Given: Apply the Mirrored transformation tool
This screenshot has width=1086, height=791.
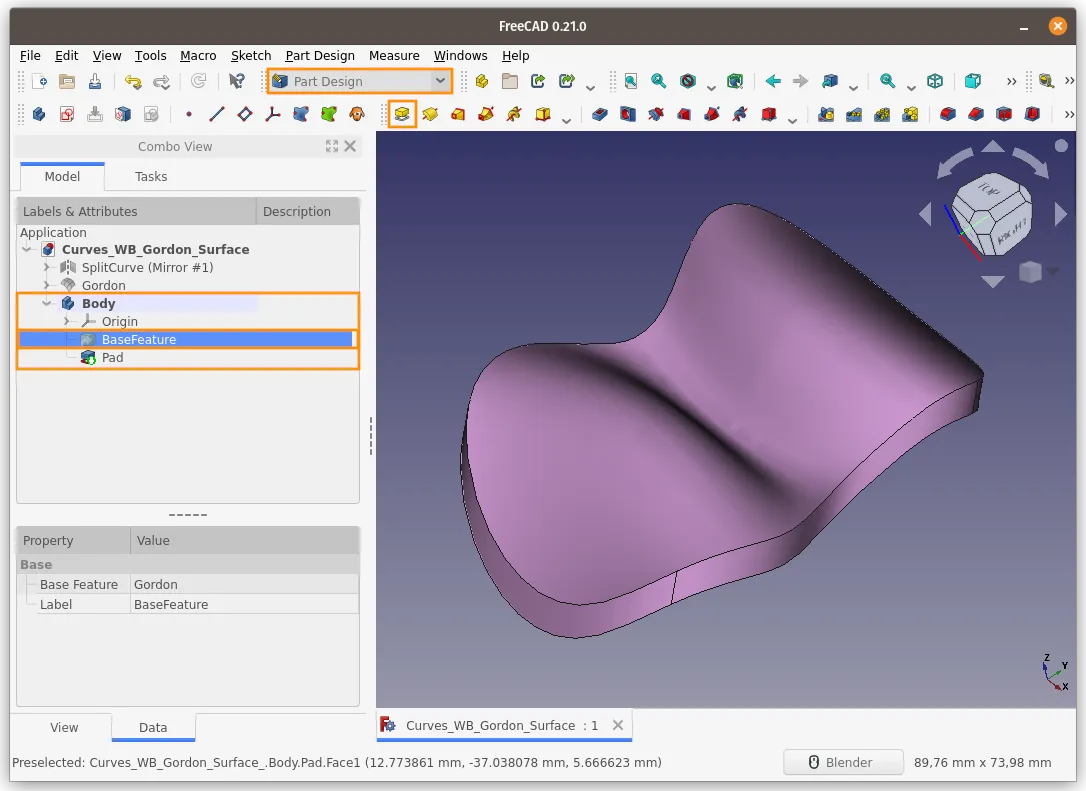Looking at the screenshot, I should point(826,114).
